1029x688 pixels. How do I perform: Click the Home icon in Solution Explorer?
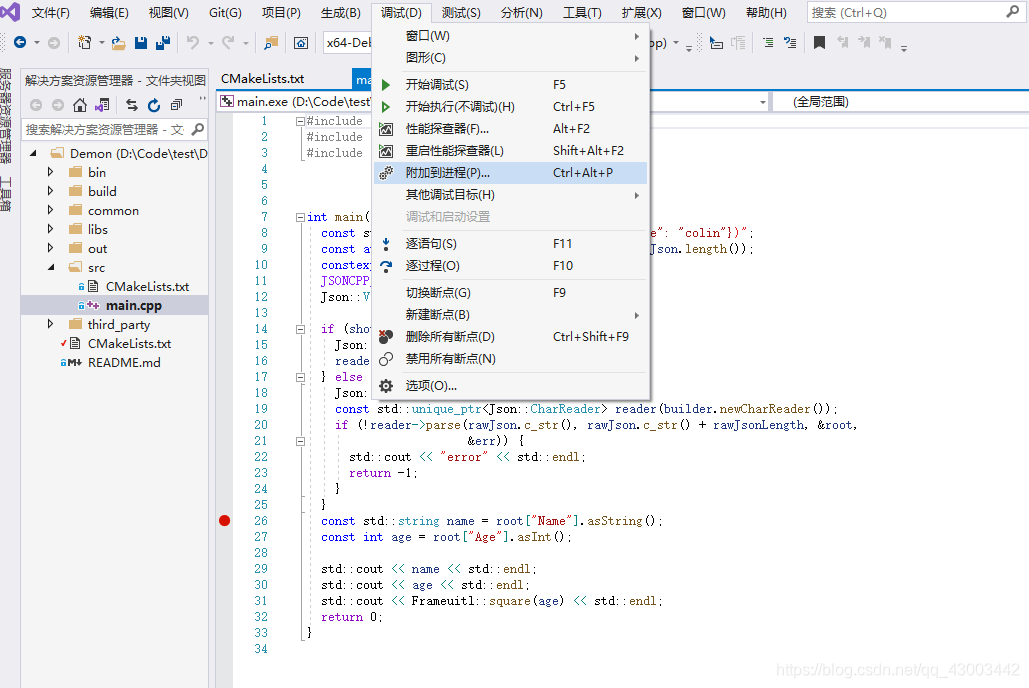tap(79, 105)
